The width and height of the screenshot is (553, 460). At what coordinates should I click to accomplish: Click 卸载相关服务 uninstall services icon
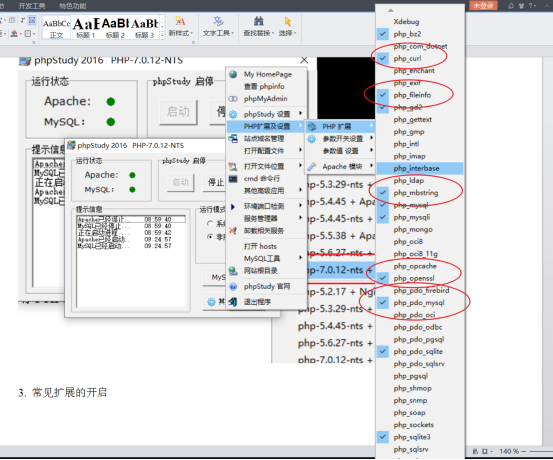tap(233, 231)
